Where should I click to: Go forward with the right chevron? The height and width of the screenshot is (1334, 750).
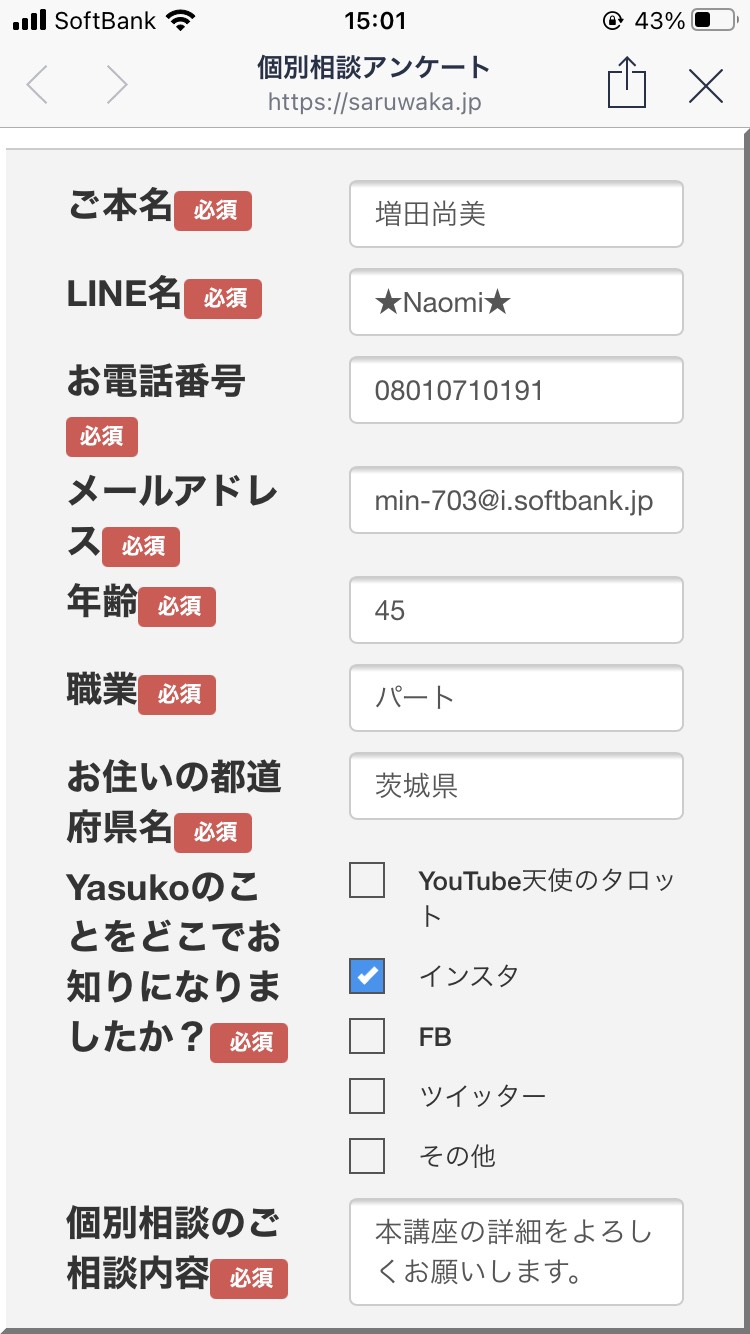pyautogui.click(x=117, y=85)
